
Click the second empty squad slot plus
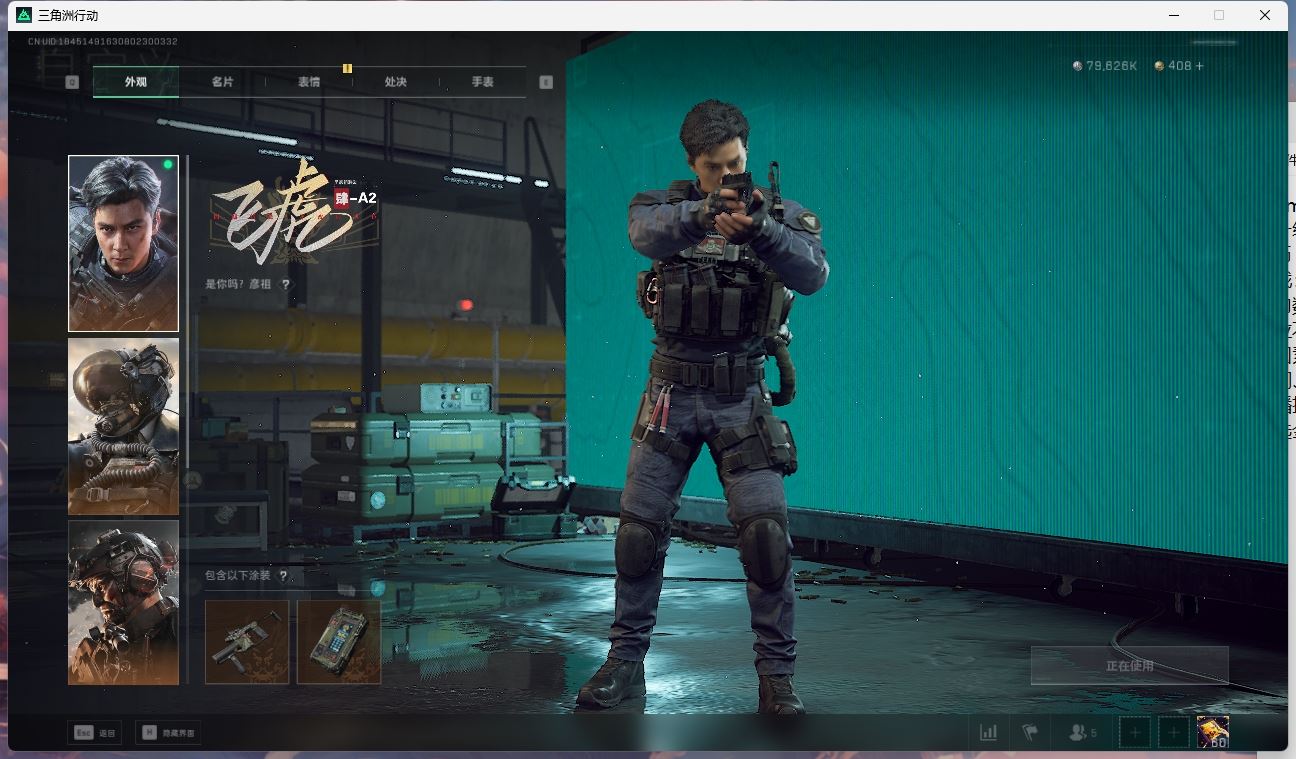(x=1174, y=733)
